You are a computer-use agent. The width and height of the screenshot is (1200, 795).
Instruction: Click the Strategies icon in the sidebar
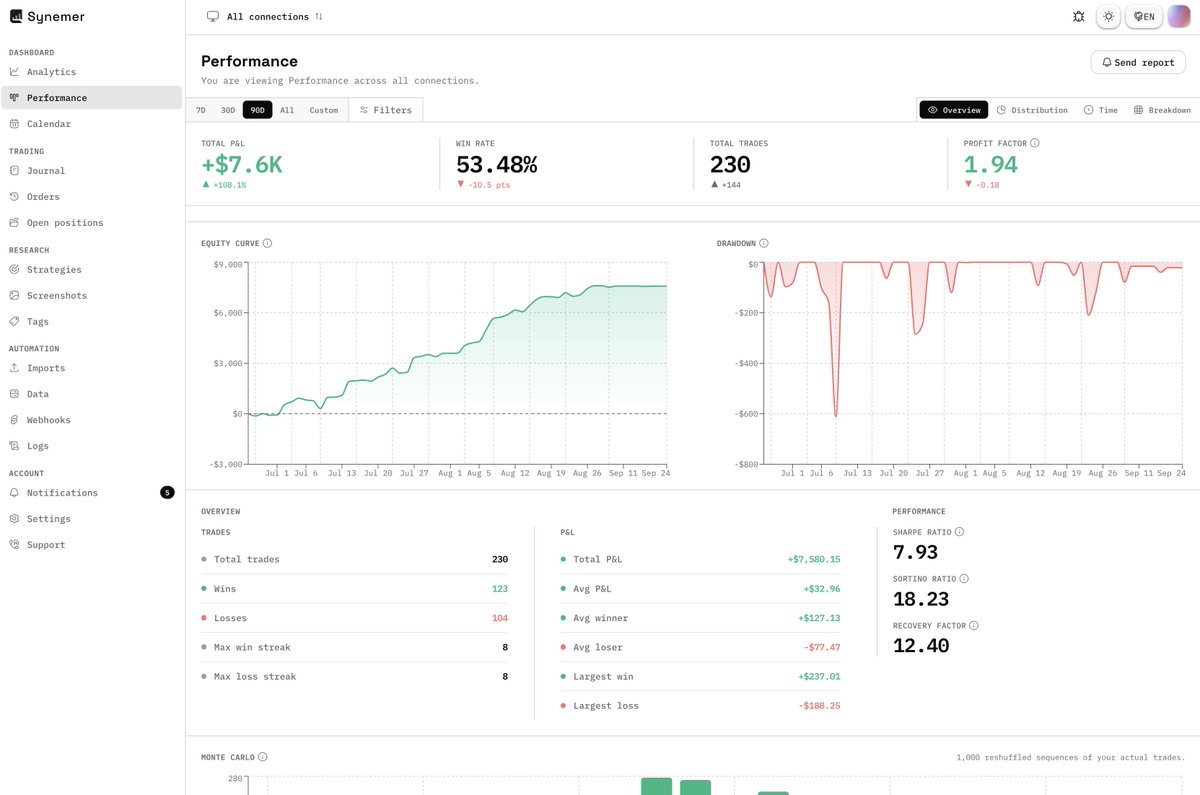click(x=15, y=270)
